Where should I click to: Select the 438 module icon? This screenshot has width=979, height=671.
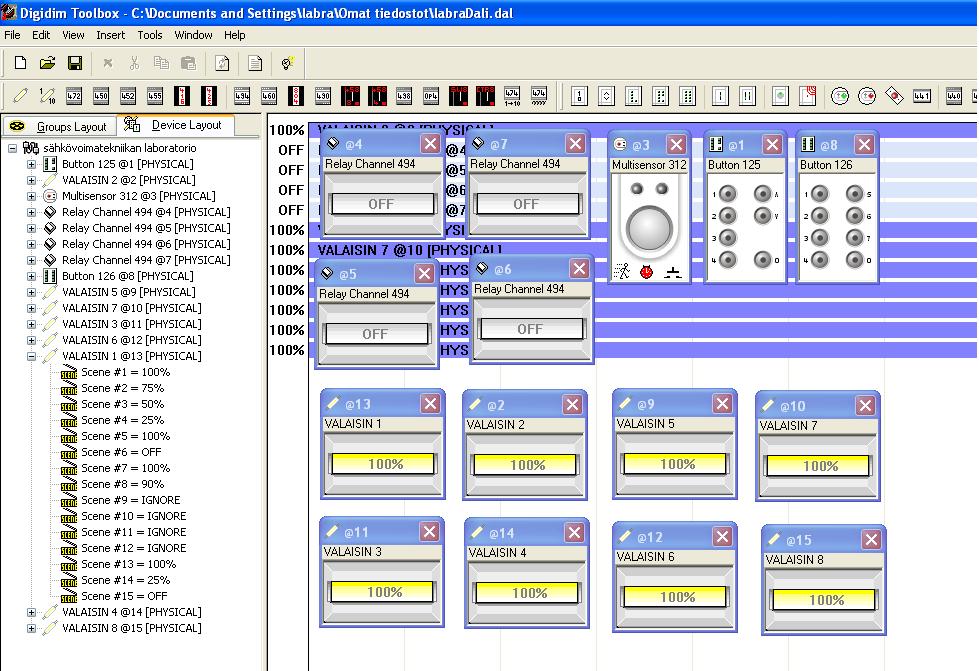404,96
